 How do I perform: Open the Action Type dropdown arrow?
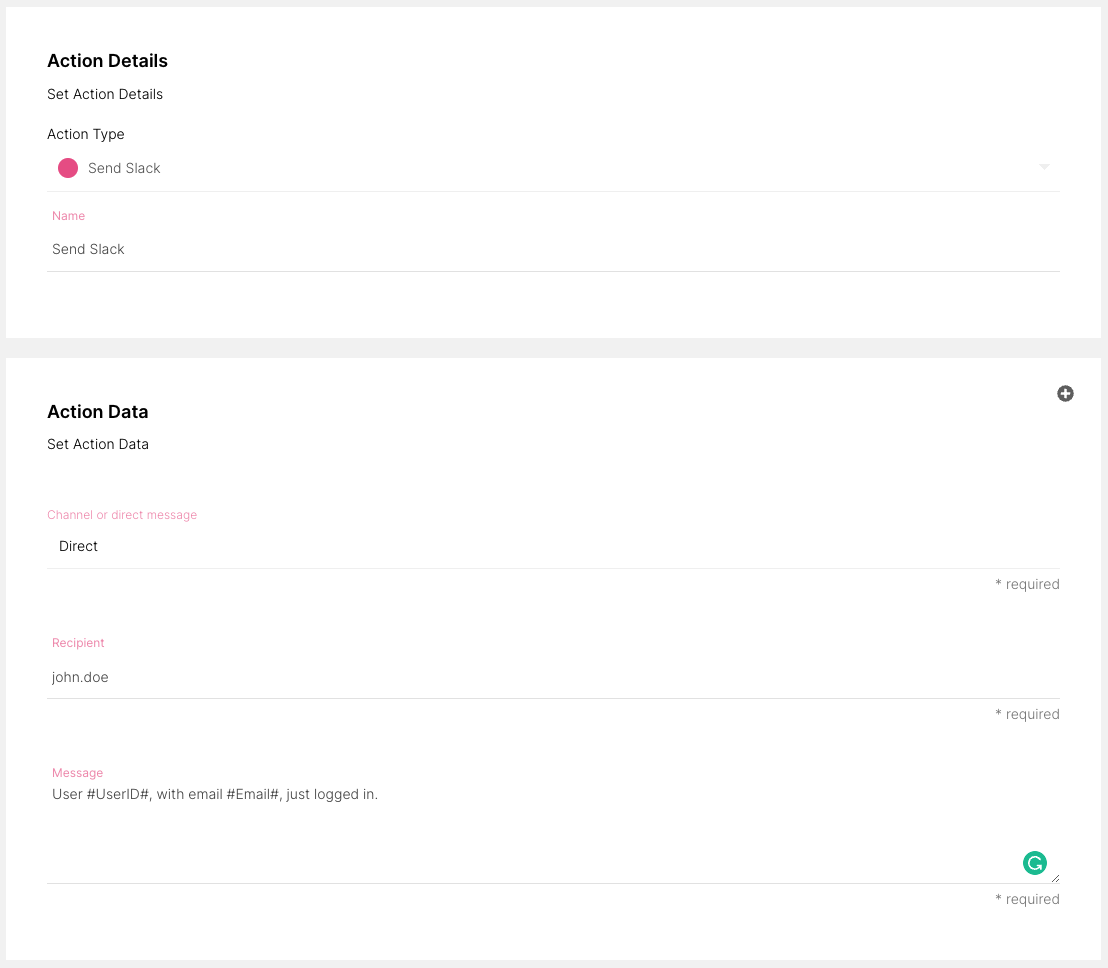1044,167
